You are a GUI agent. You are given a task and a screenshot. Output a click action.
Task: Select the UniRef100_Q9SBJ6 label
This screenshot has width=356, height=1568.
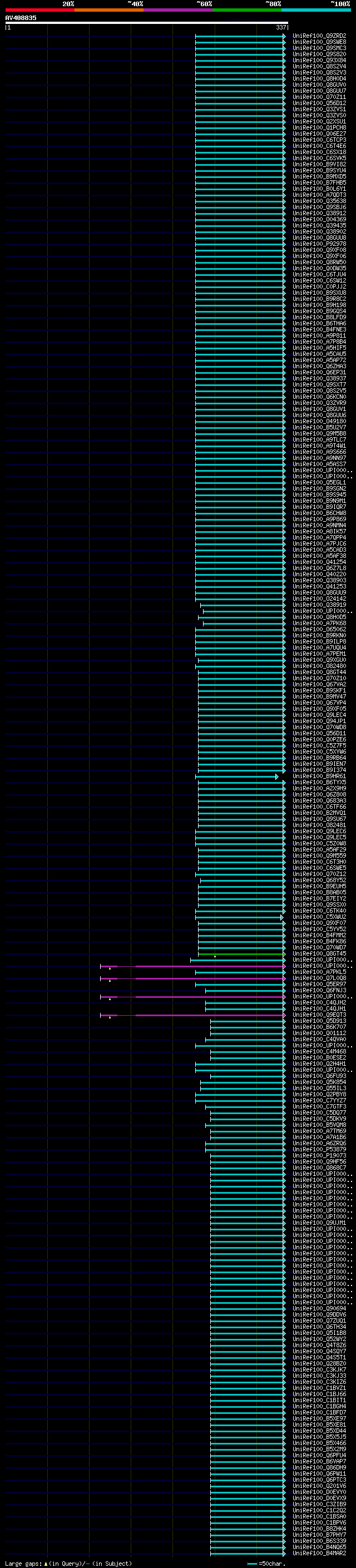[x=319, y=207]
